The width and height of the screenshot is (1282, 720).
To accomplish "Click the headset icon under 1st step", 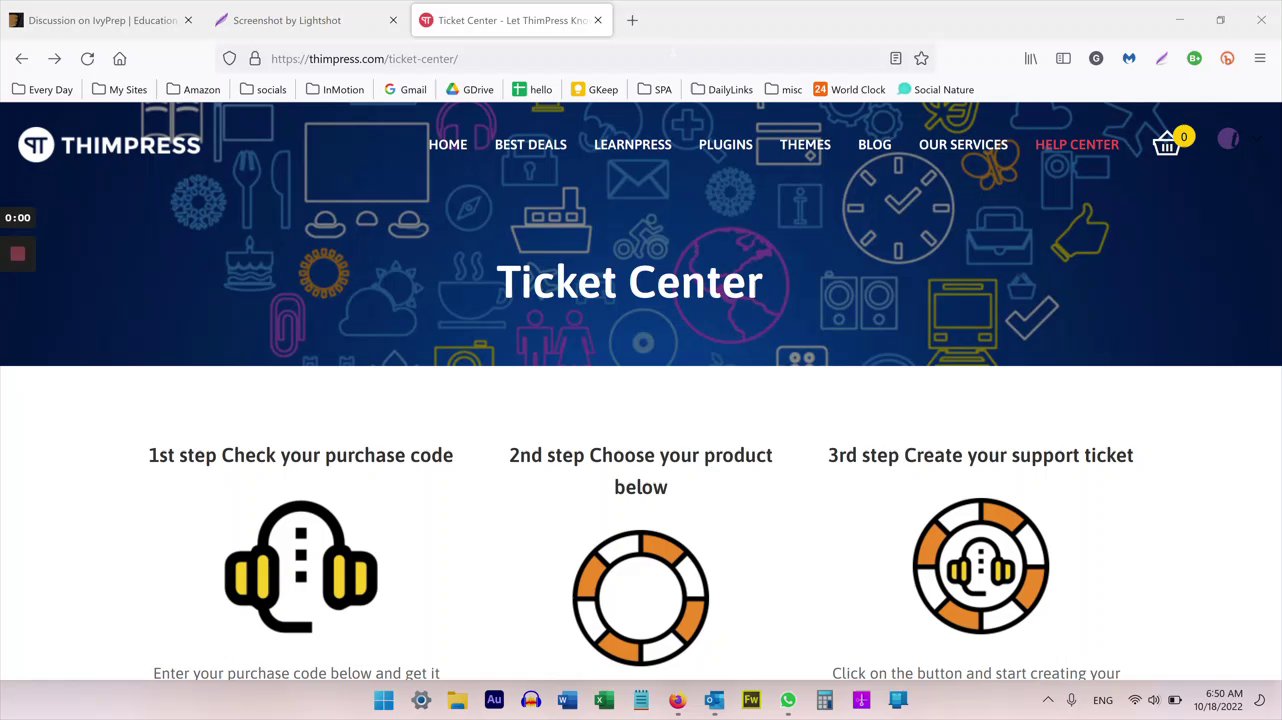I will 301,567.
